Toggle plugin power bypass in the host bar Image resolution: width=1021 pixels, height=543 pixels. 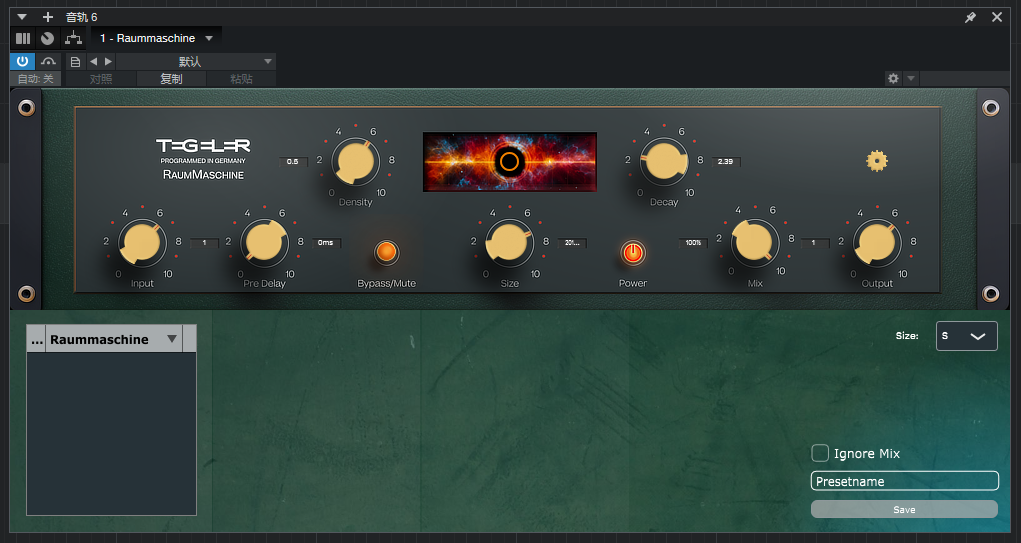(22, 61)
